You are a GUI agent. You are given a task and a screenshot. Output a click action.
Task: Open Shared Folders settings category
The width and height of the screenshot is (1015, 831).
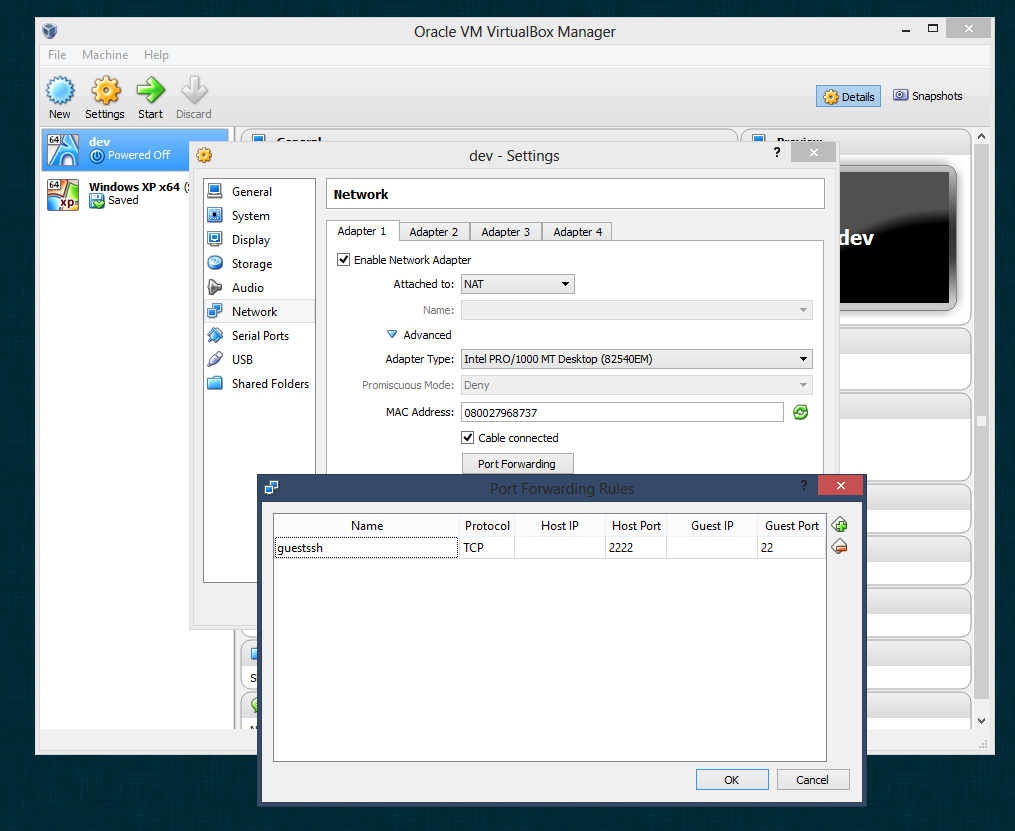(x=260, y=383)
